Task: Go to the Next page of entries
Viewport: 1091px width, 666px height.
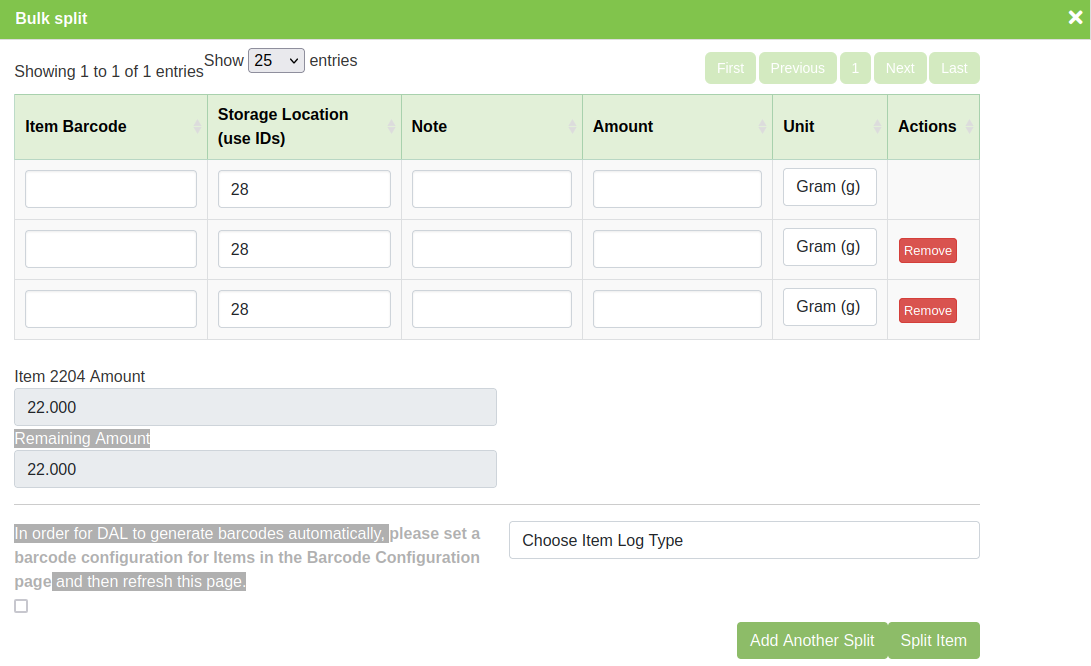Action: tap(899, 68)
